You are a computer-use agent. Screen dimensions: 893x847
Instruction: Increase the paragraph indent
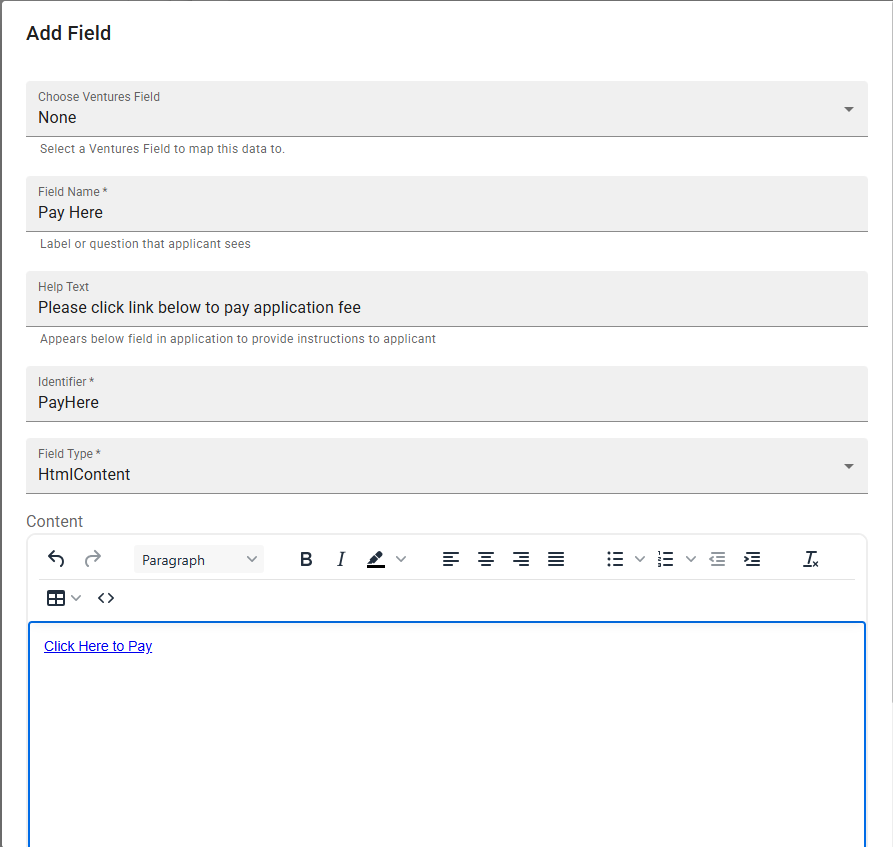tap(752, 559)
